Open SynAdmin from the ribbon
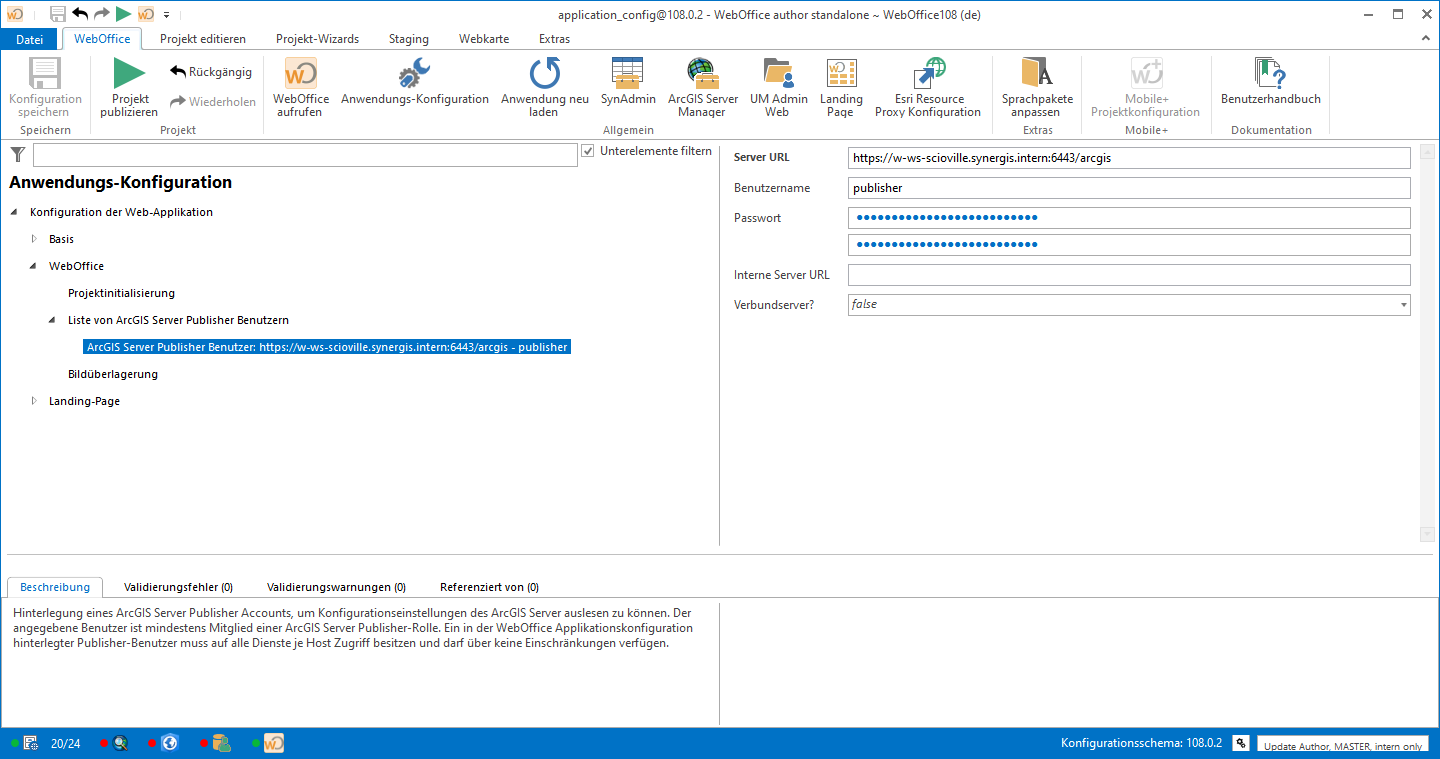Viewport: 1440px width, 759px height. coord(627,88)
